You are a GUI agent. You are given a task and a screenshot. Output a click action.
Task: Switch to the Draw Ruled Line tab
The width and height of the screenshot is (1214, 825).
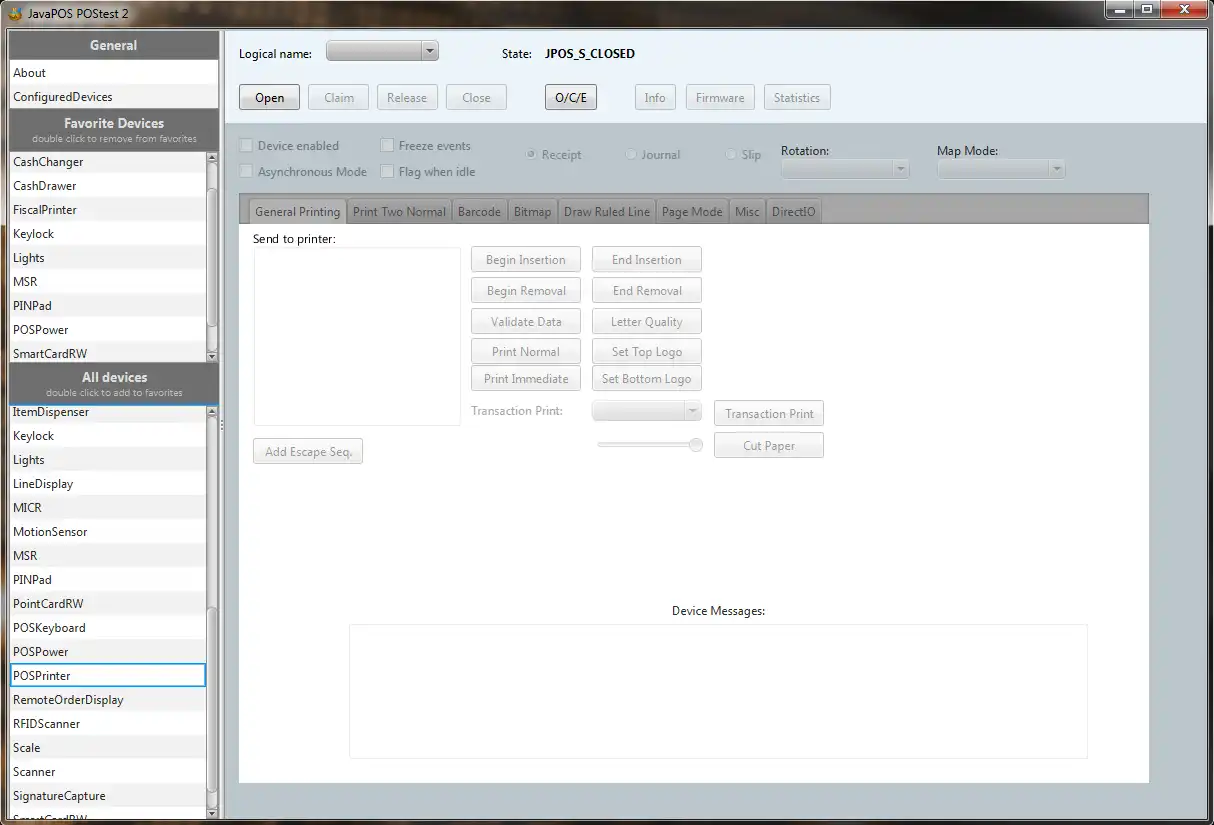point(607,212)
